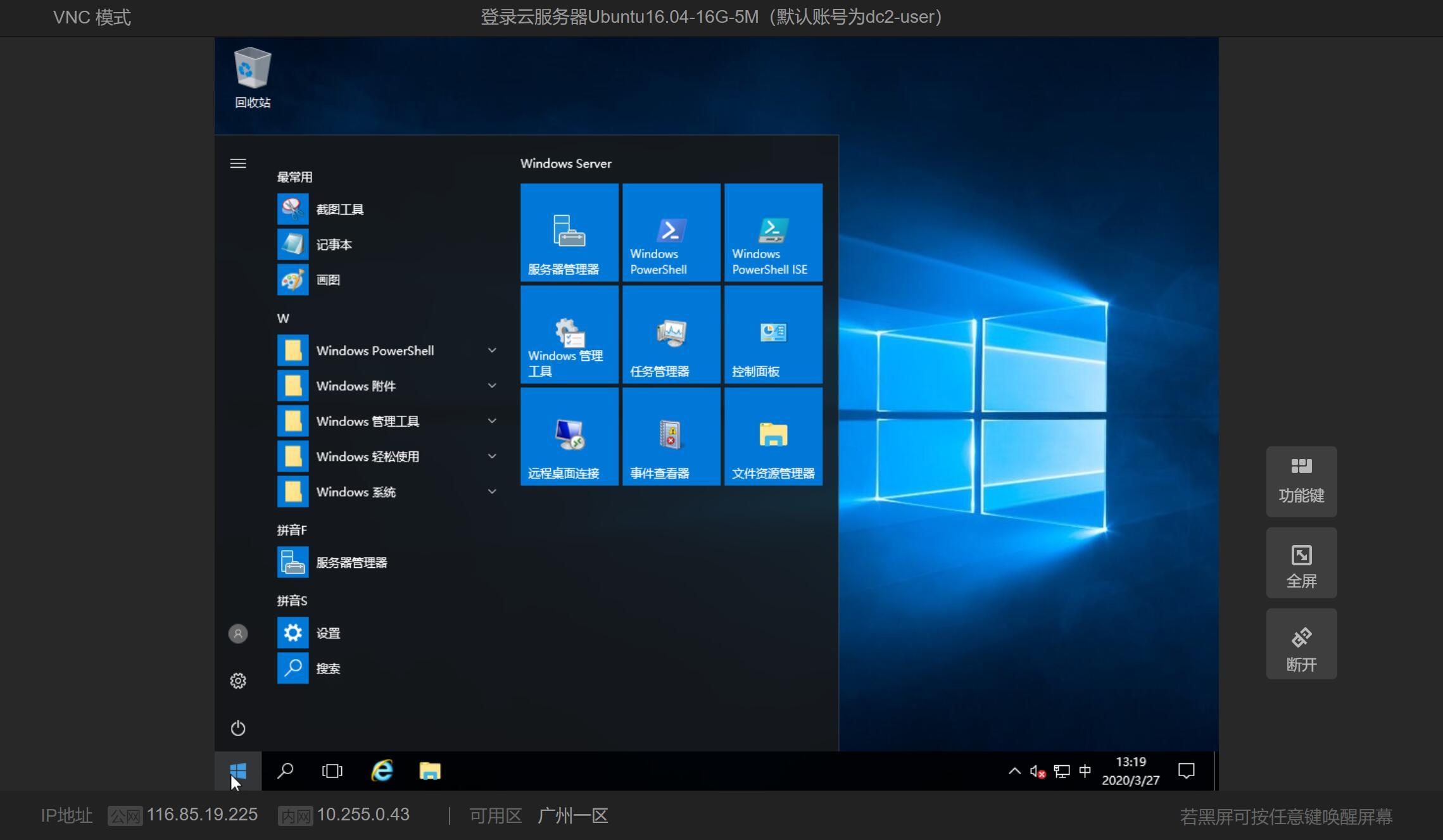Click the Windows Server tile group title
The height and width of the screenshot is (840, 1443).
(x=566, y=163)
